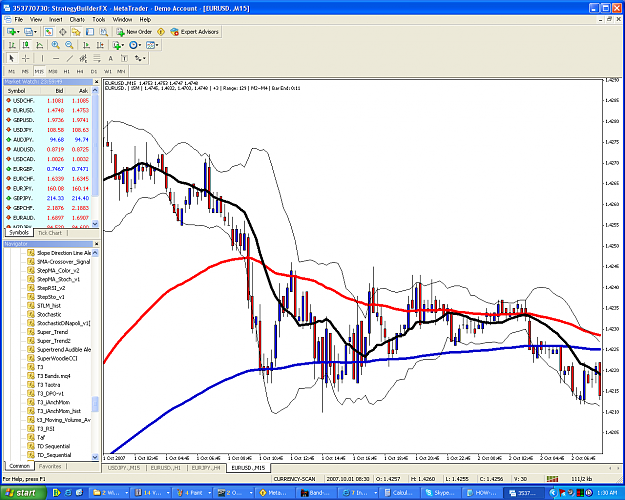Open the MetaEditor yellow diamond icon
The height and width of the screenshot is (500, 625).
click(161, 31)
